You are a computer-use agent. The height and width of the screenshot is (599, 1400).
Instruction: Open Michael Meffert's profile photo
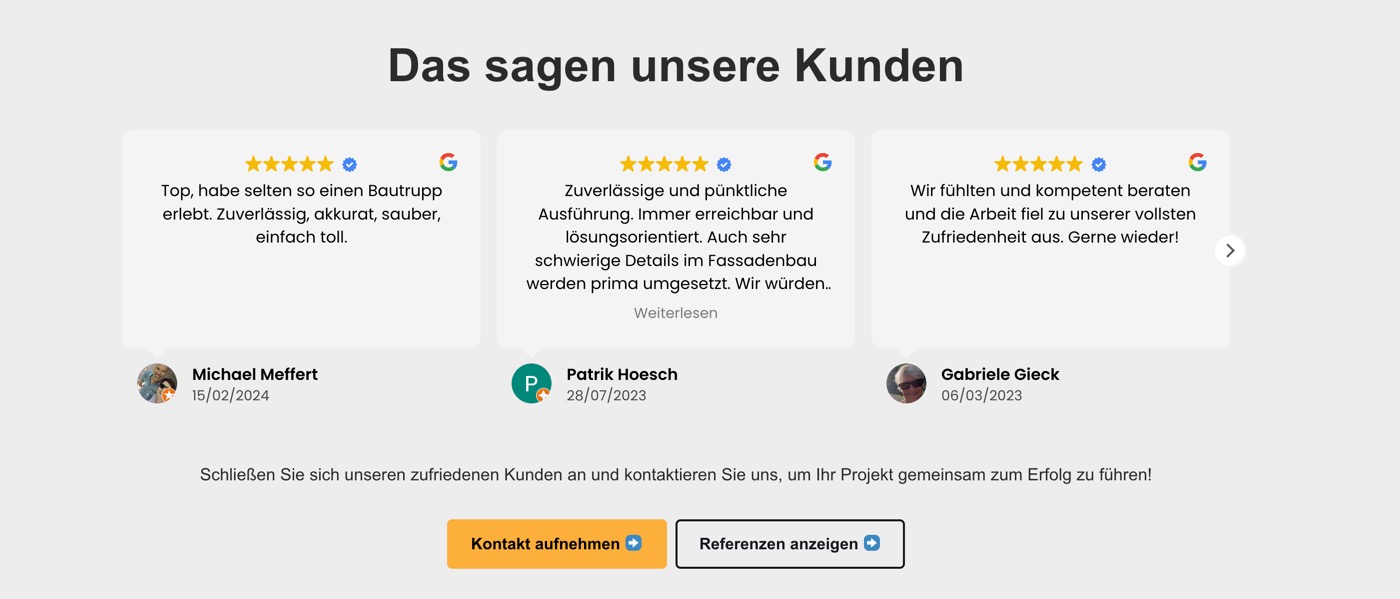click(x=157, y=383)
